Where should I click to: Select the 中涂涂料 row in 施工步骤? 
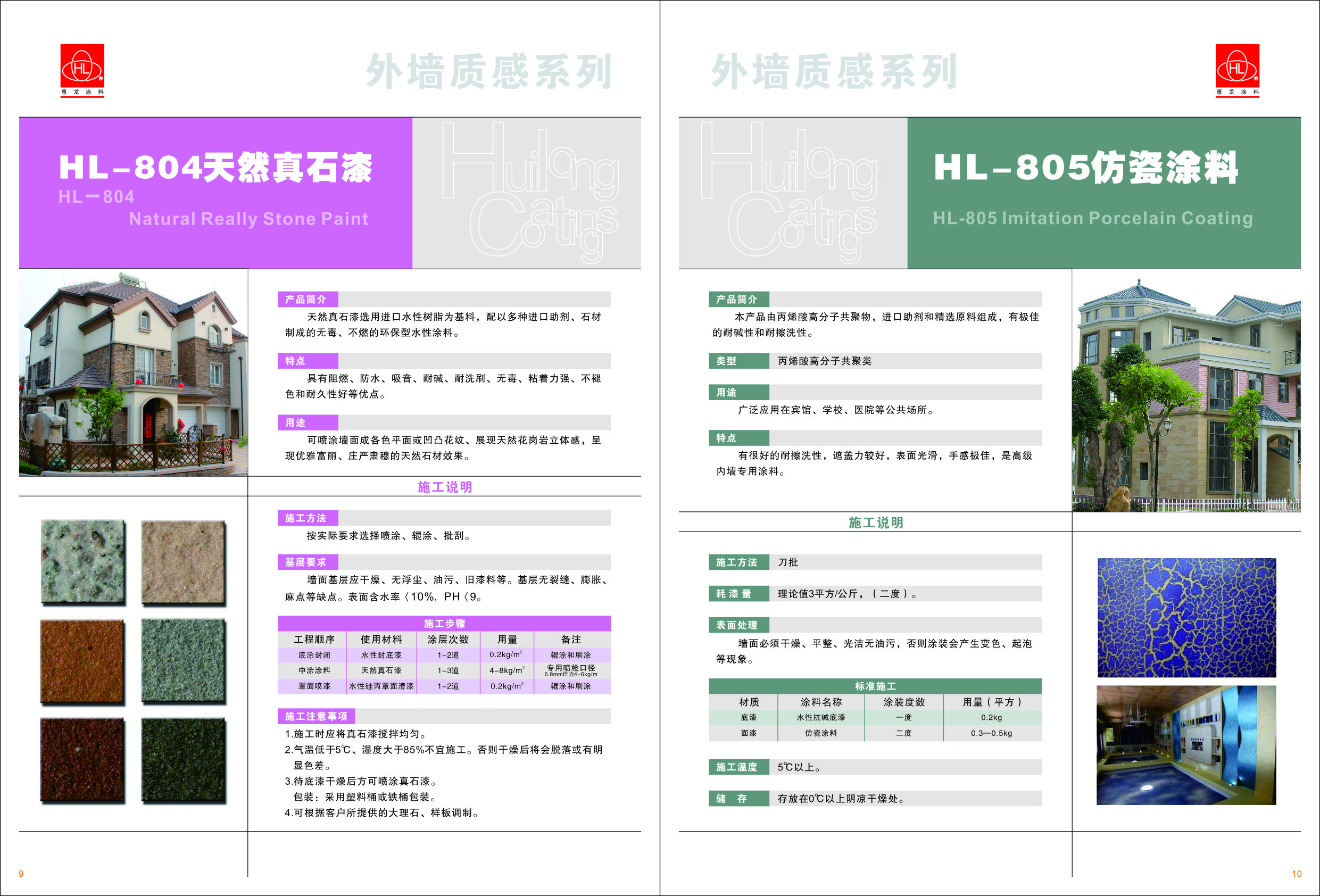point(314,670)
